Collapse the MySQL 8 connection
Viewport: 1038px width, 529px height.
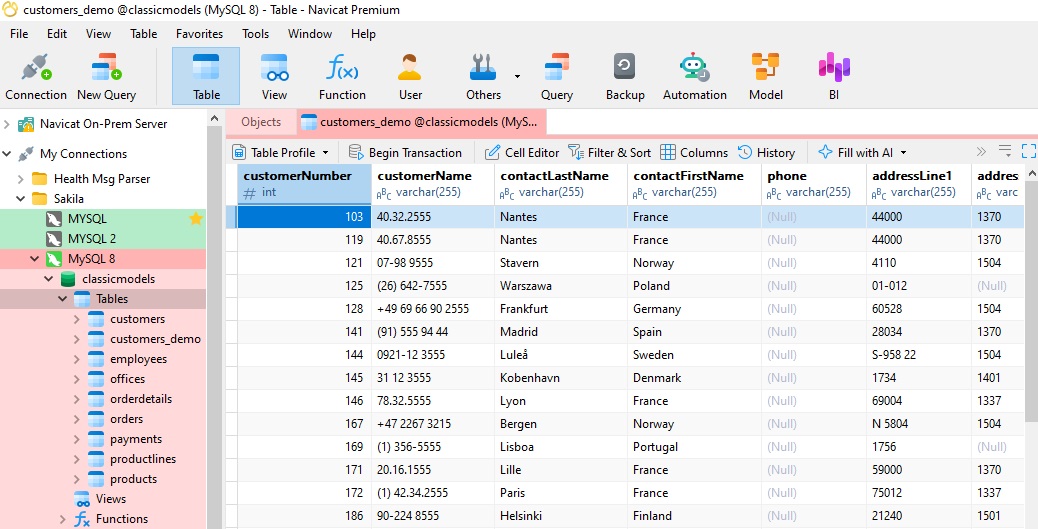34,259
